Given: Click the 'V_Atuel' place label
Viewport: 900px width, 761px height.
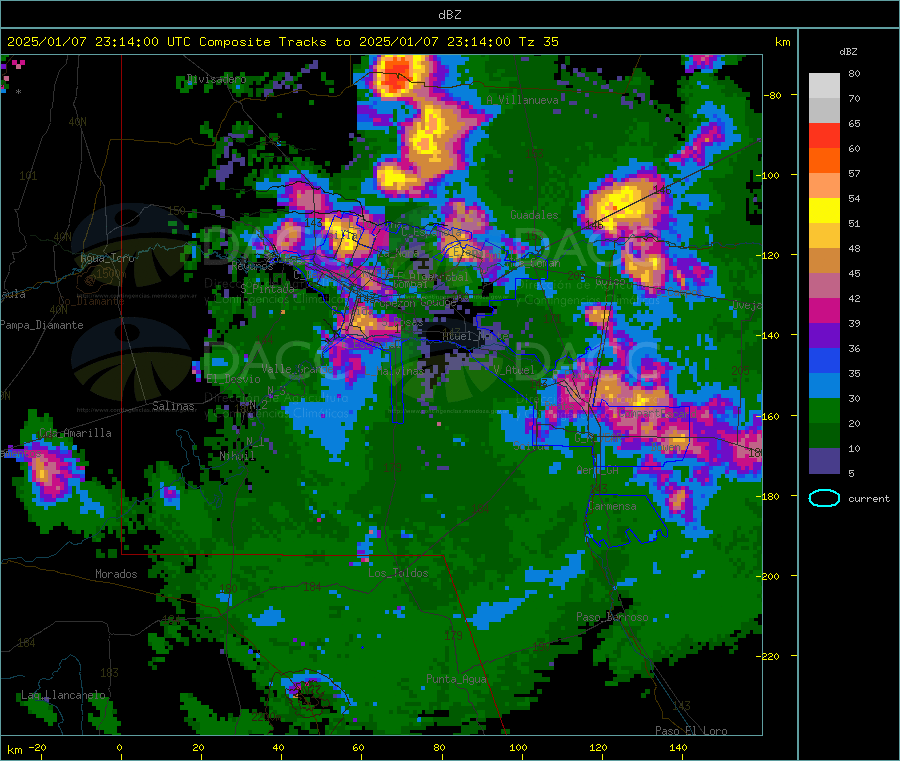Looking at the screenshot, I should pyautogui.click(x=514, y=370).
